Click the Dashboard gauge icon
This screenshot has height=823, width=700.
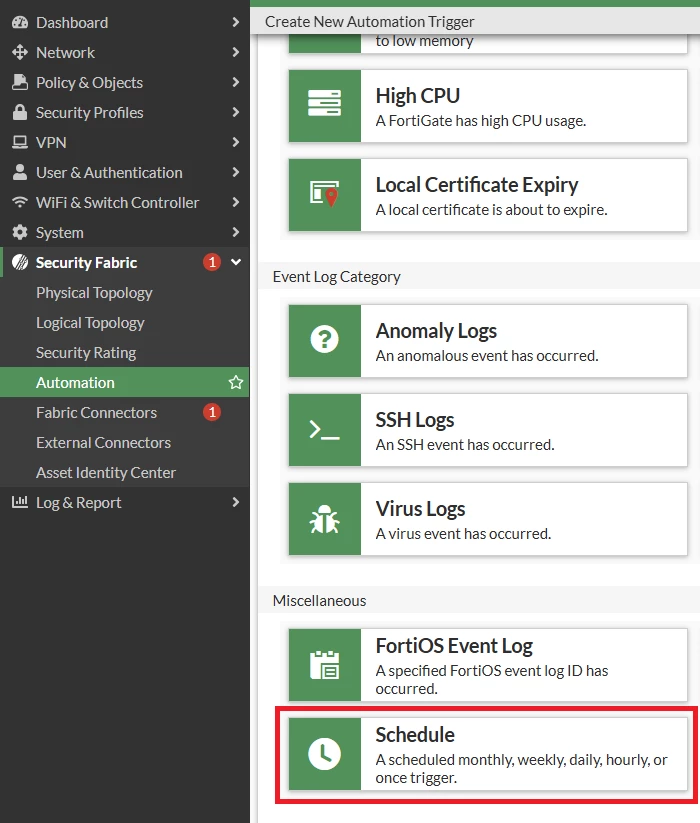20,23
